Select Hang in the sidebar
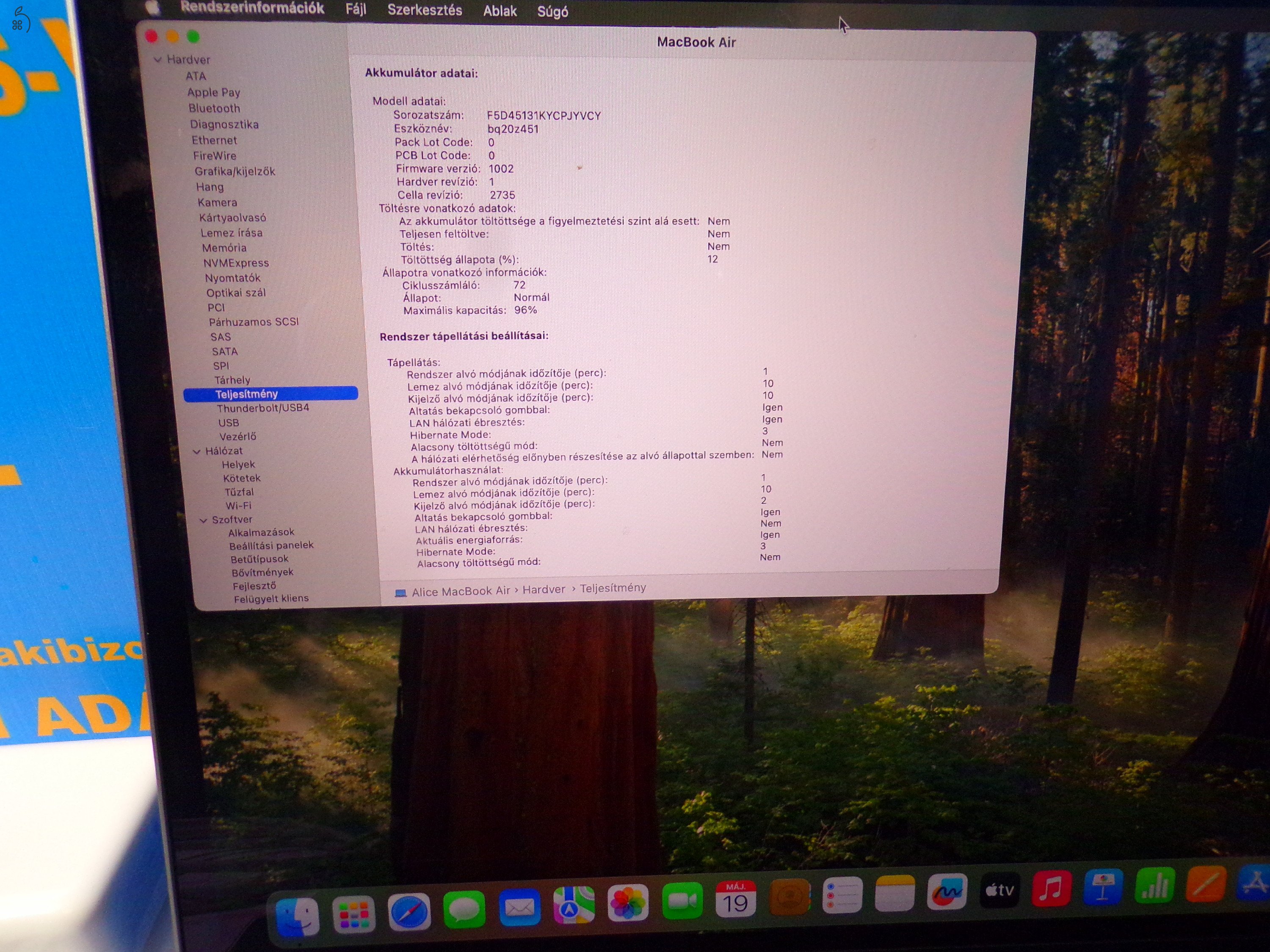The image size is (1270, 952). tap(210, 187)
